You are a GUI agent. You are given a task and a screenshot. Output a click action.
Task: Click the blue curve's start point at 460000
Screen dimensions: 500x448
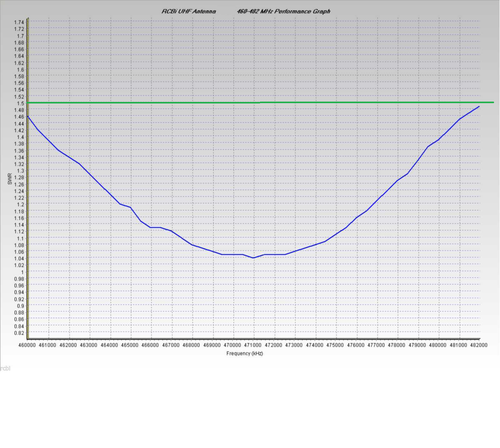click(x=27, y=116)
